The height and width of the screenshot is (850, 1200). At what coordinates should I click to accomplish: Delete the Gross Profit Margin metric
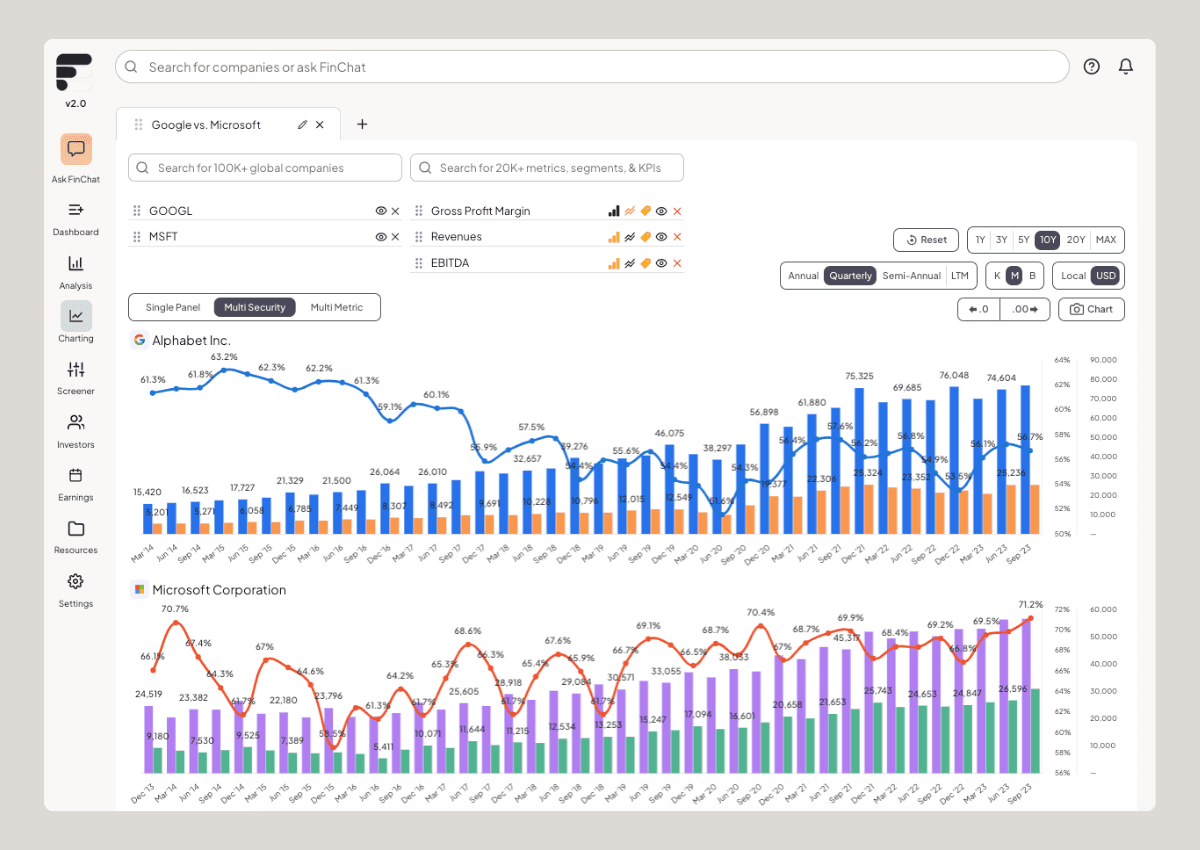[677, 211]
